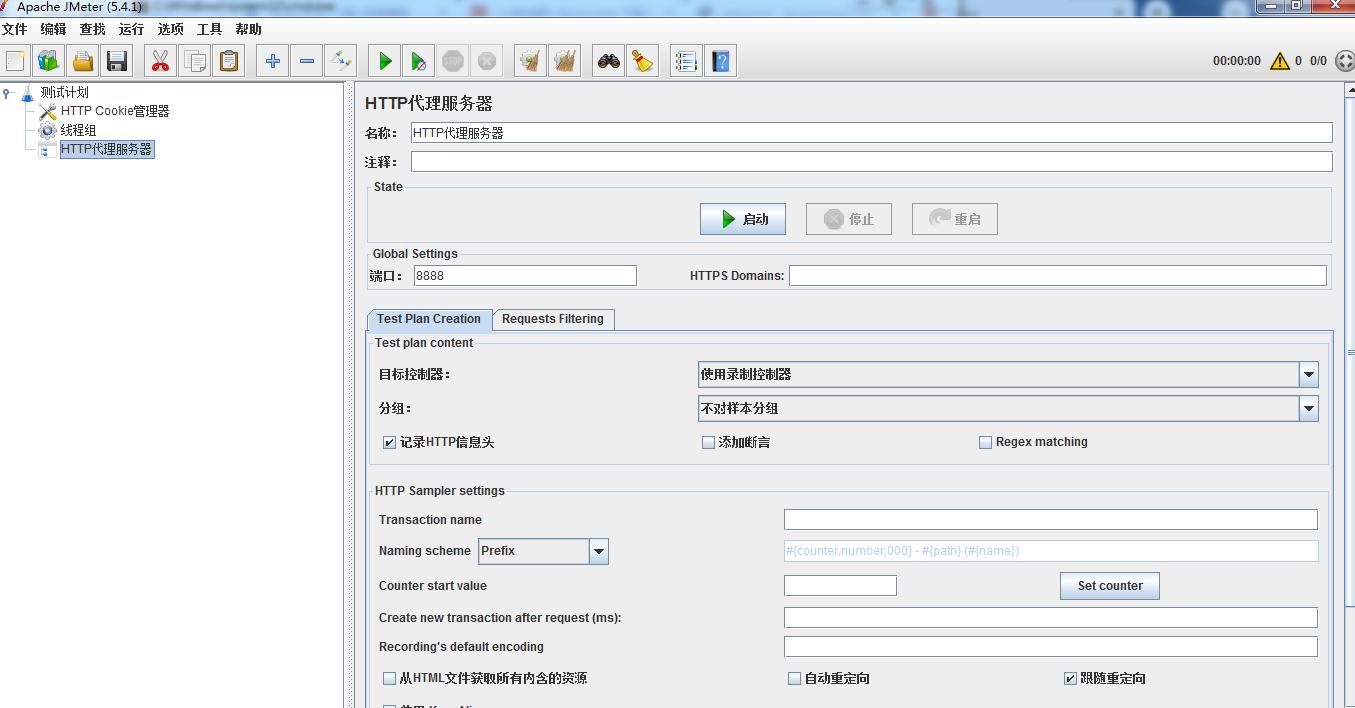Viewport: 1355px width, 708px height.
Task: Open the 运行 menu
Action: (131, 29)
